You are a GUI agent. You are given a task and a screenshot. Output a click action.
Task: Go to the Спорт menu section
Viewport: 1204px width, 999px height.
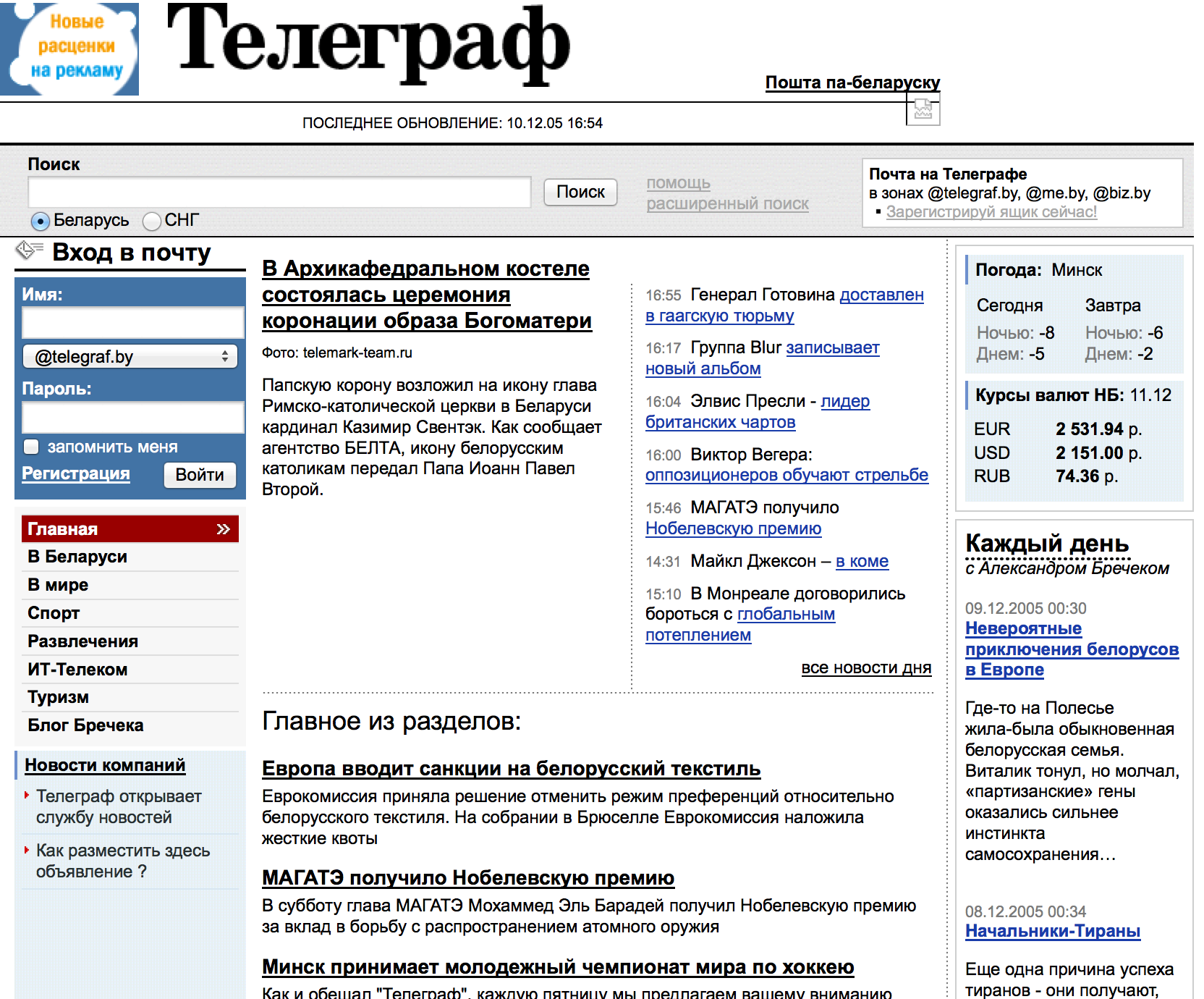pyautogui.click(x=54, y=613)
